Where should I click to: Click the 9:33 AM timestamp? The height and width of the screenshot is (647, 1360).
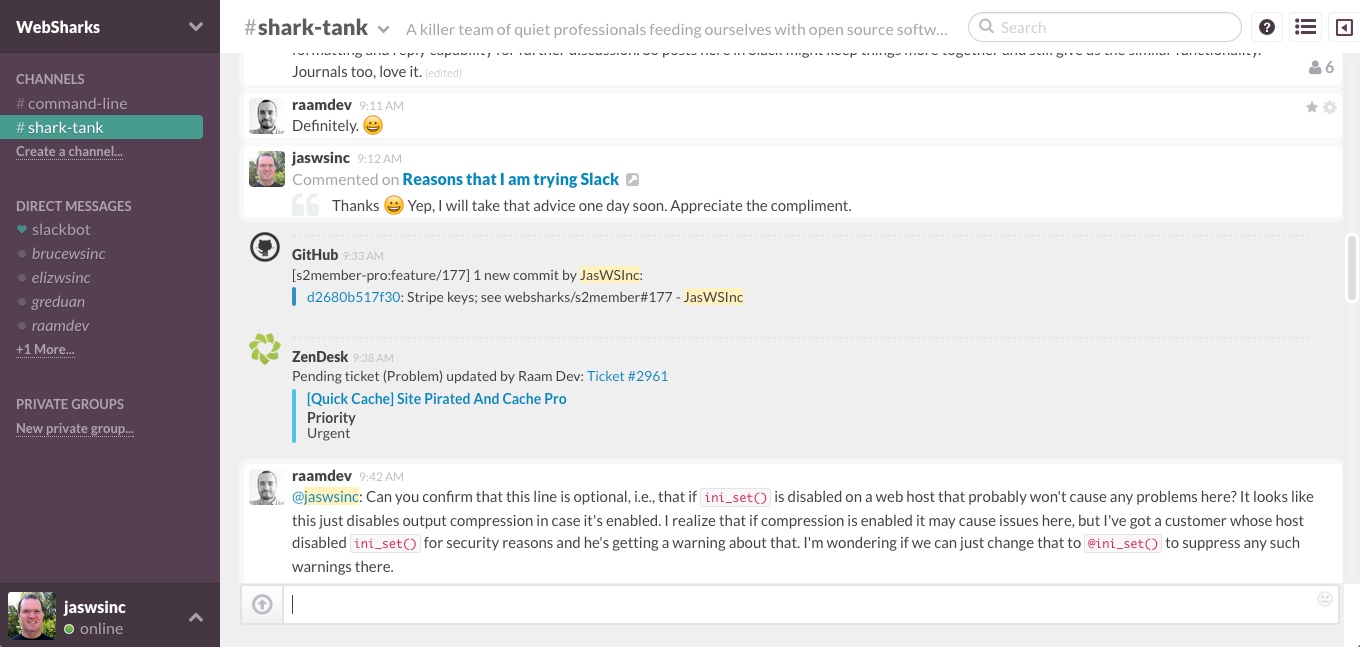tap(365, 256)
